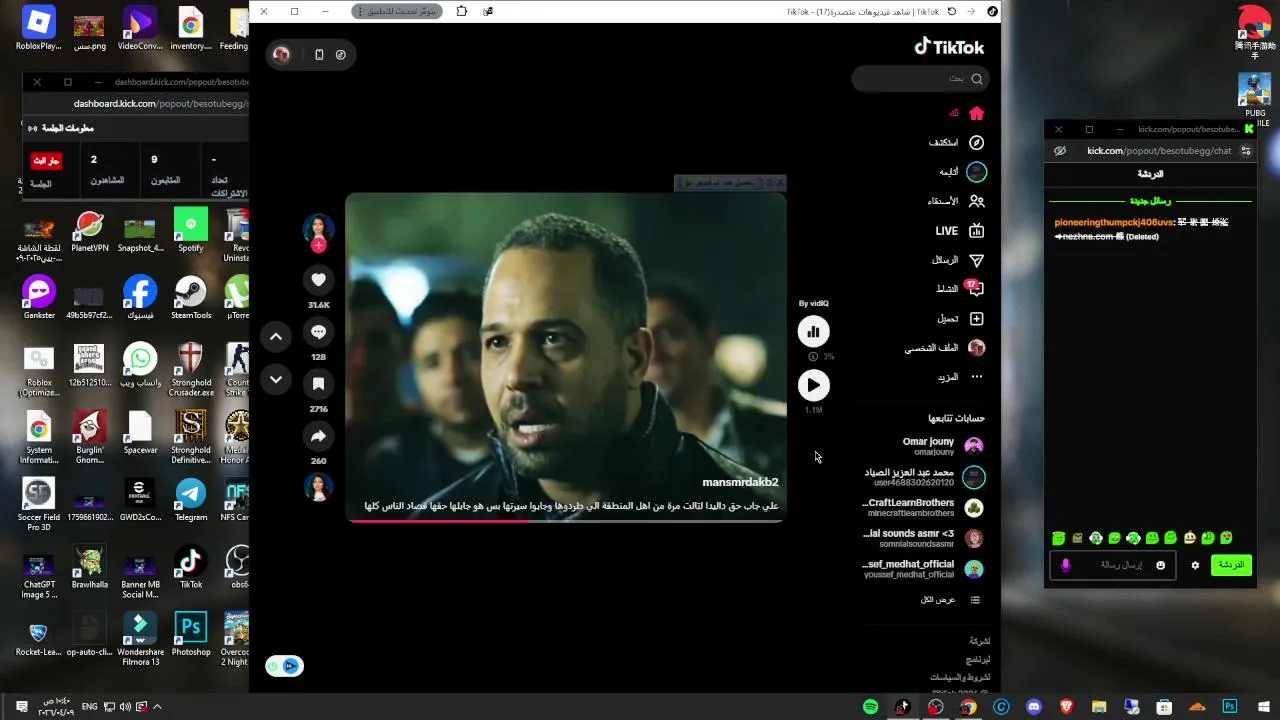Like the video with the heart button
The image size is (1280, 720).
point(318,280)
